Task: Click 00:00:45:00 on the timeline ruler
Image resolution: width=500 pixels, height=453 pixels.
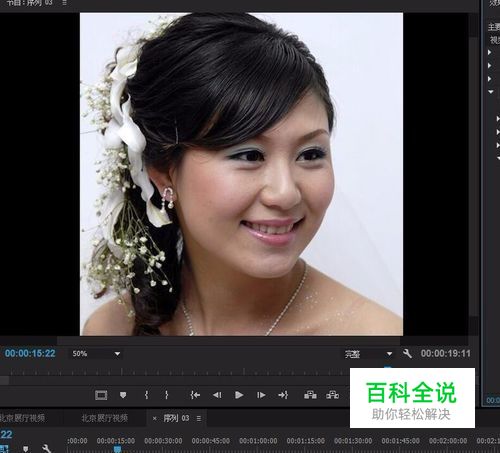Action: point(211,441)
